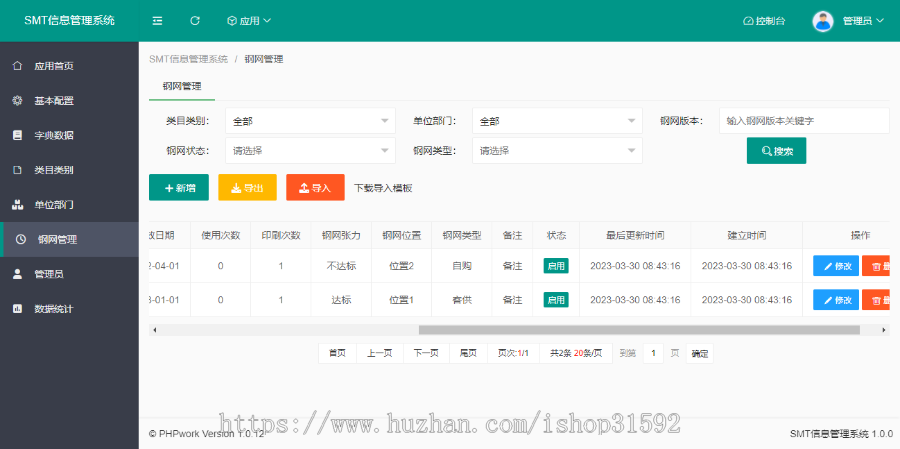Click SMT信息管理系统 breadcrumb link
The width and height of the screenshot is (900, 449).
coord(188,59)
